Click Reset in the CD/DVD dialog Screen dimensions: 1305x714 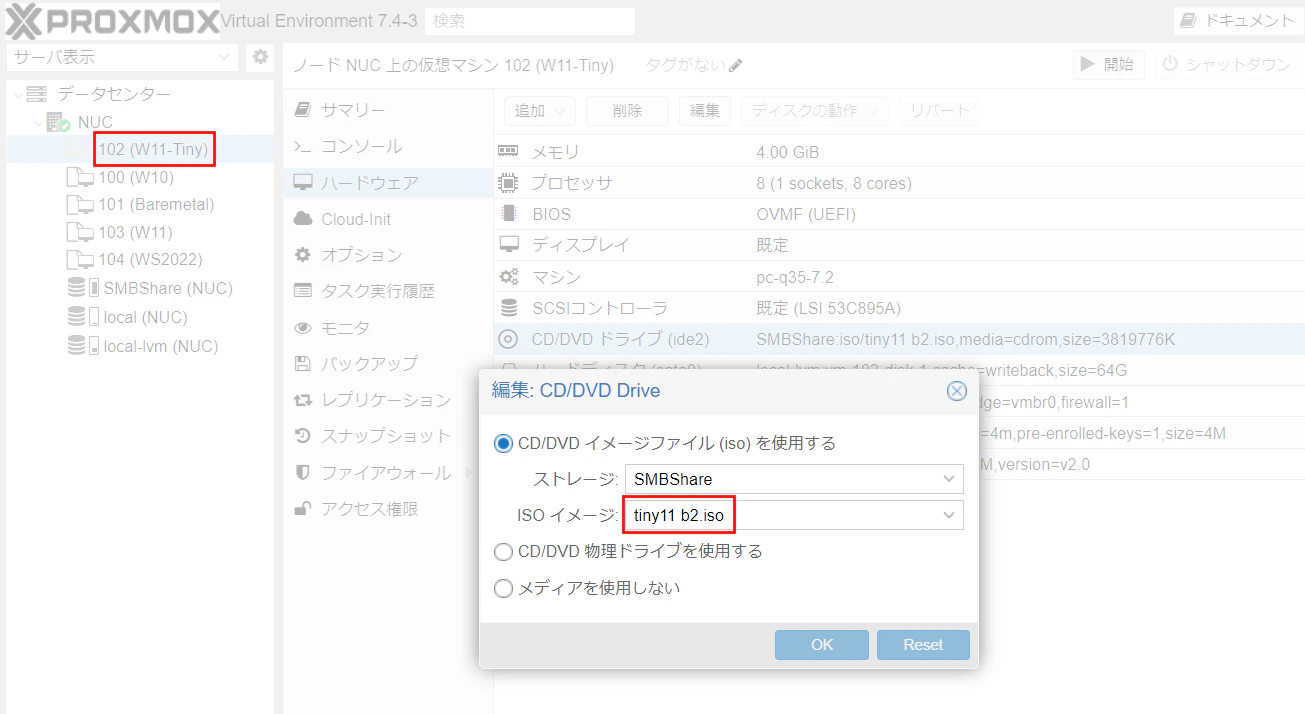tap(923, 644)
